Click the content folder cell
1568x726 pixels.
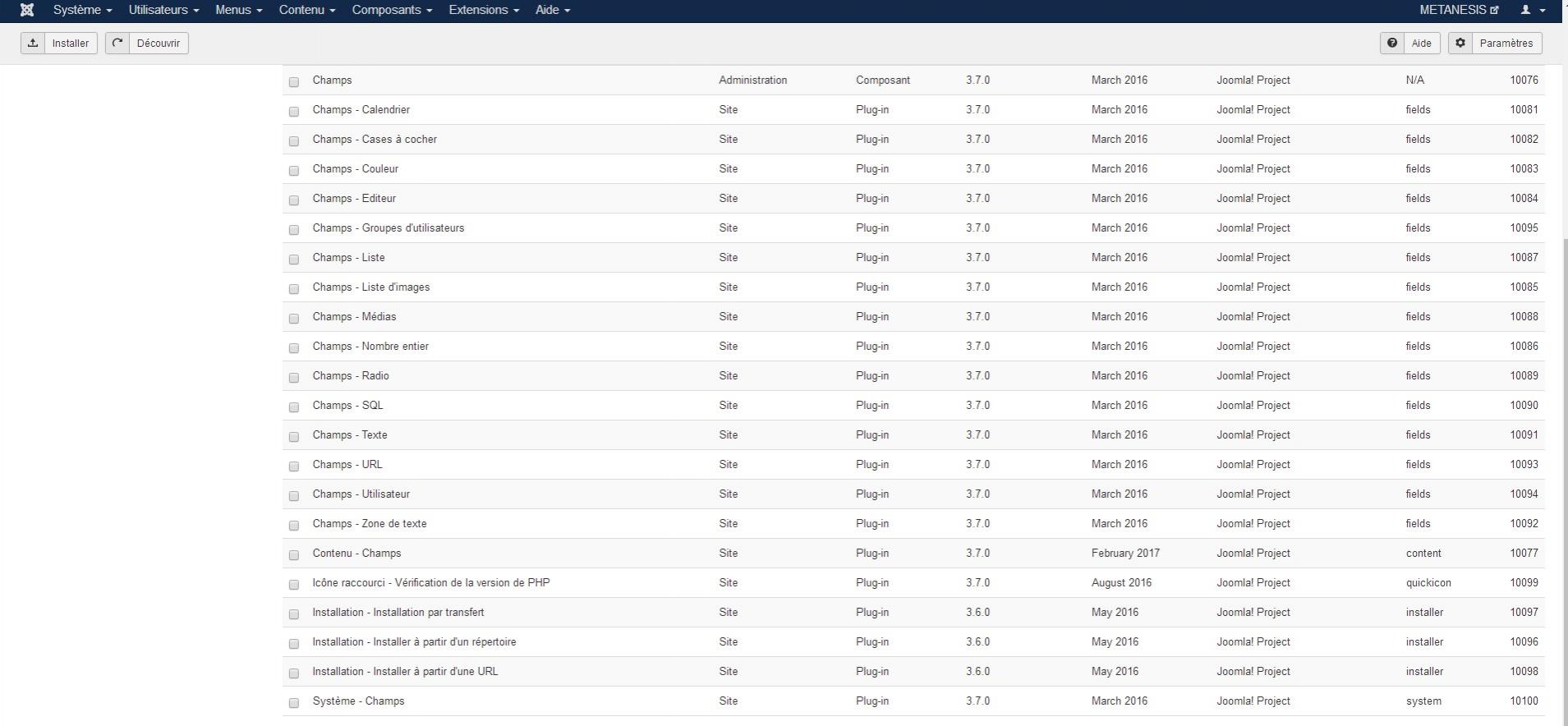click(x=1423, y=553)
